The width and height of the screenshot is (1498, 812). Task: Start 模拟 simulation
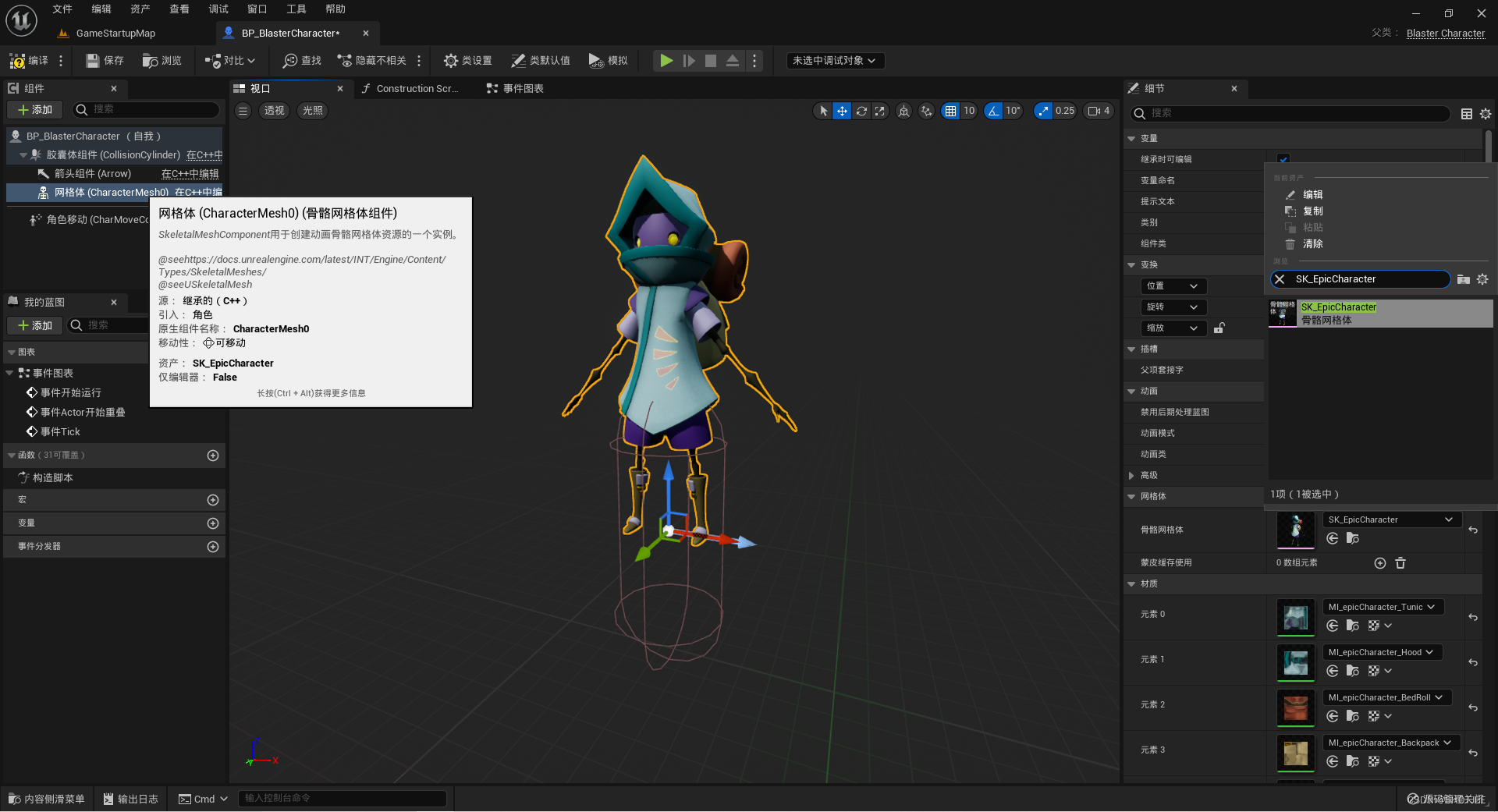pos(609,61)
